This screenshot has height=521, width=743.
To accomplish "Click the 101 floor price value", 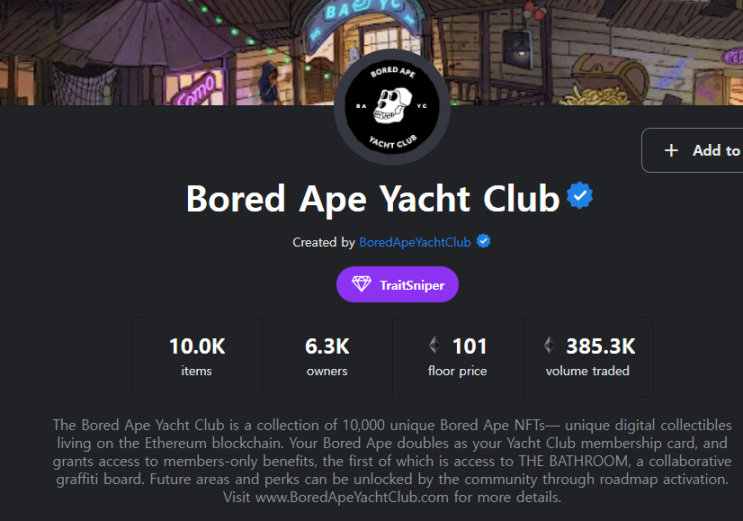I will tap(469, 347).
